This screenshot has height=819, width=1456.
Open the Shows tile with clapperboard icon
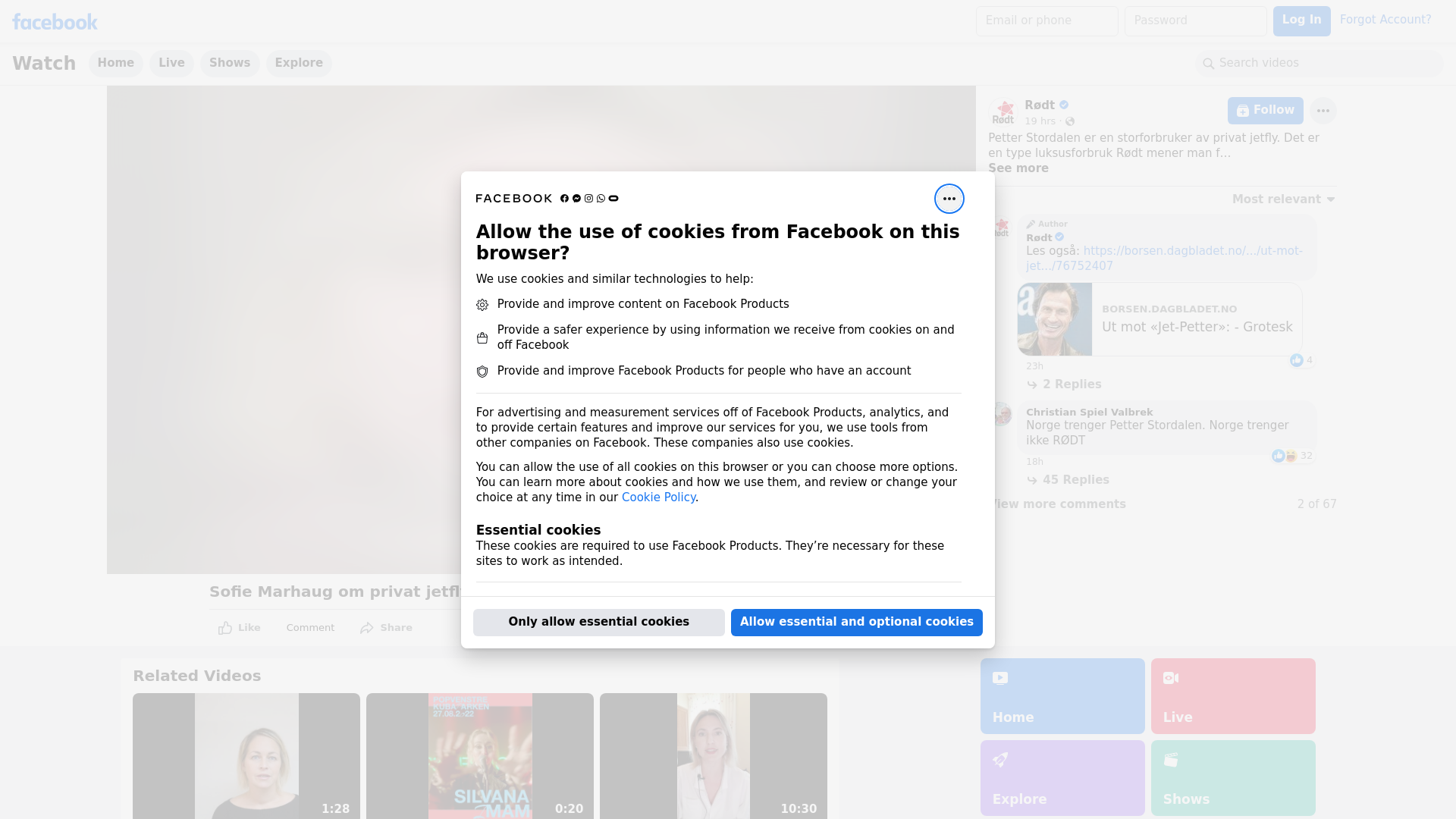coord(1233,778)
